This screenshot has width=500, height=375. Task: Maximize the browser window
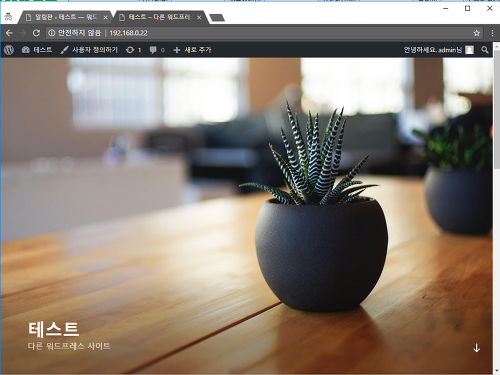point(467,8)
